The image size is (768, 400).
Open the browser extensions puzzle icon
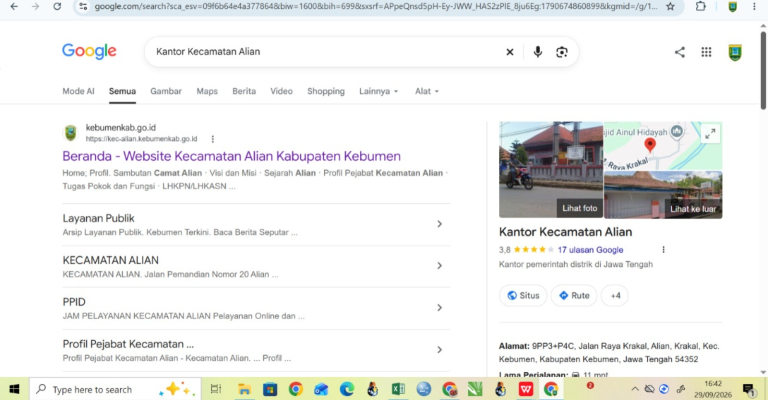tap(701, 6)
